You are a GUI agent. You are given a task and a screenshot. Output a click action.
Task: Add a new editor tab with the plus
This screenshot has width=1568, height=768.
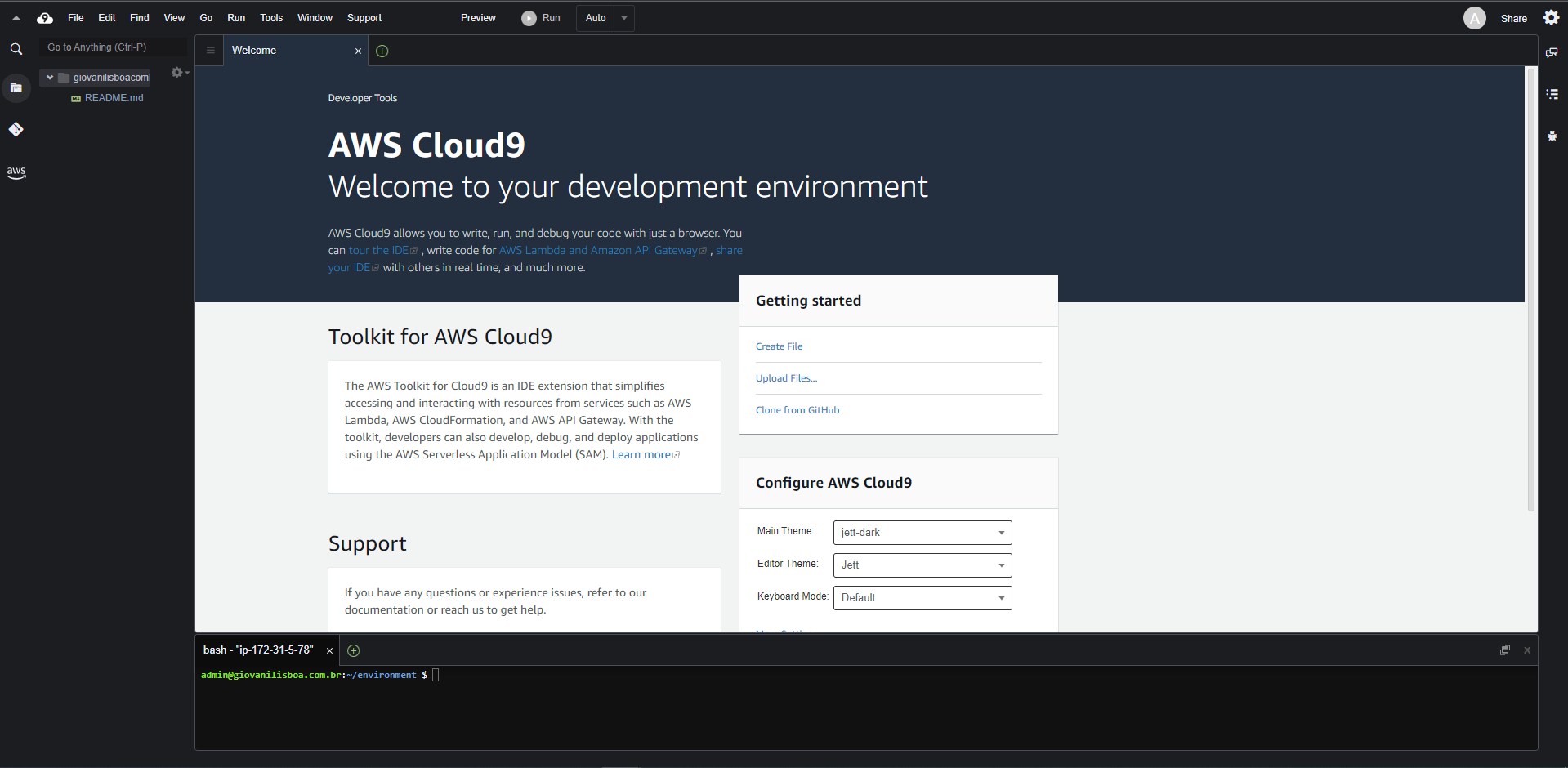tap(382, 51)
